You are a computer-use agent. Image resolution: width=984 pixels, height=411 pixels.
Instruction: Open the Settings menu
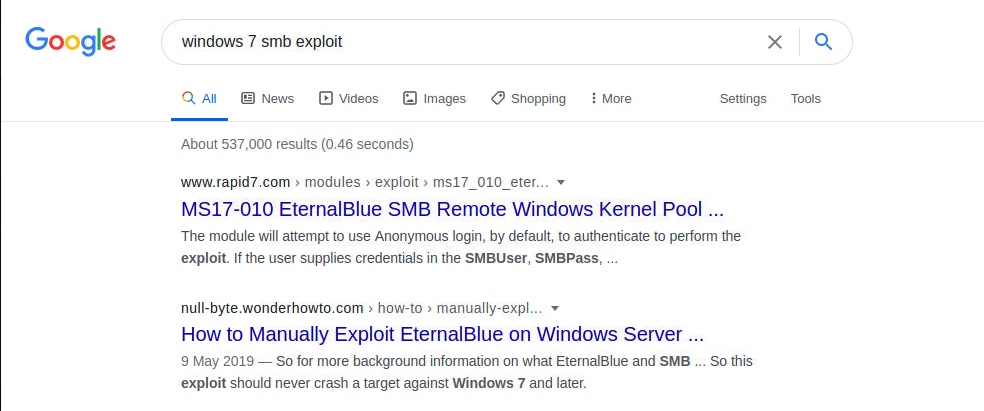(743, 98)
